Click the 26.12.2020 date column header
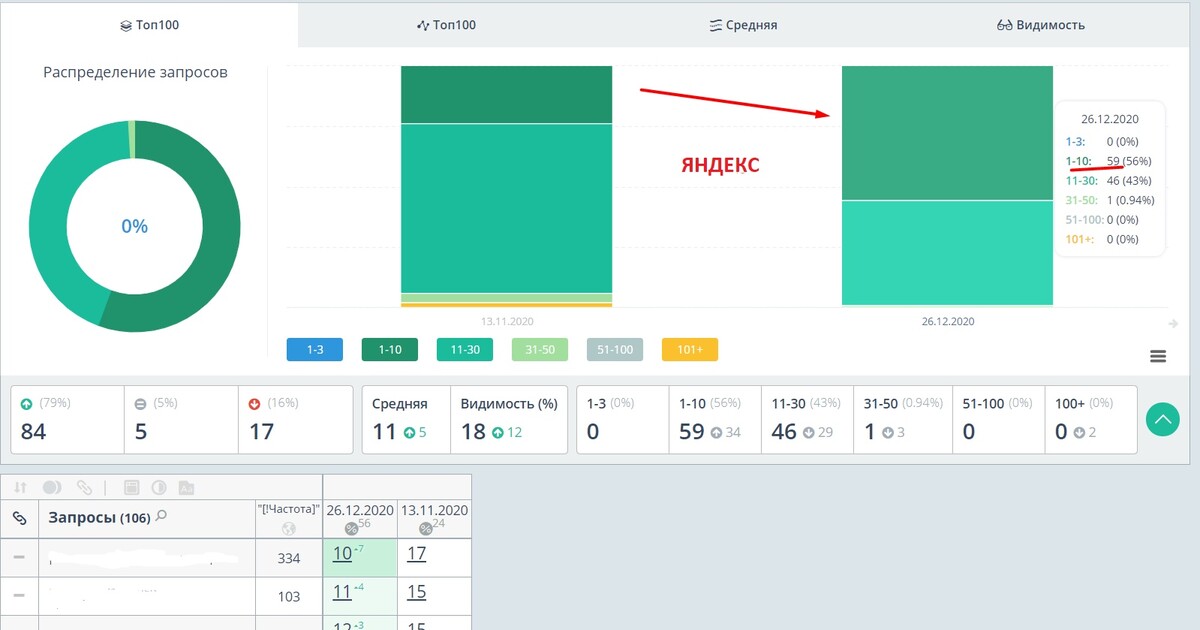Screen dimensions: 1200x630 [x=360, y=510]
